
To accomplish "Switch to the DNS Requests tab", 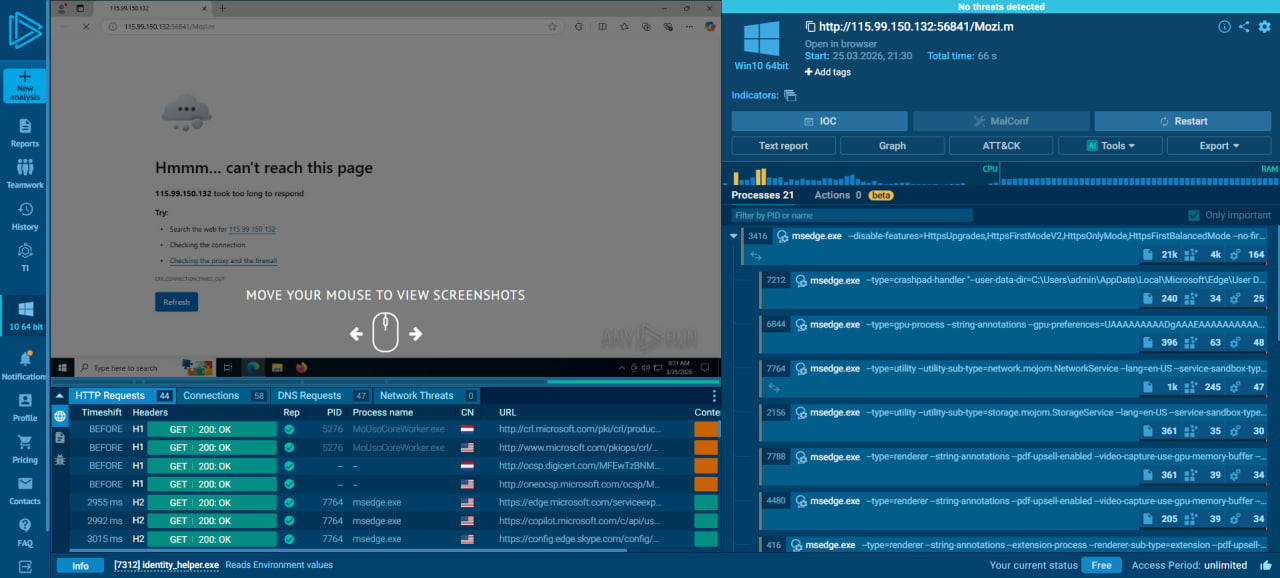I will tap(308, 396).
